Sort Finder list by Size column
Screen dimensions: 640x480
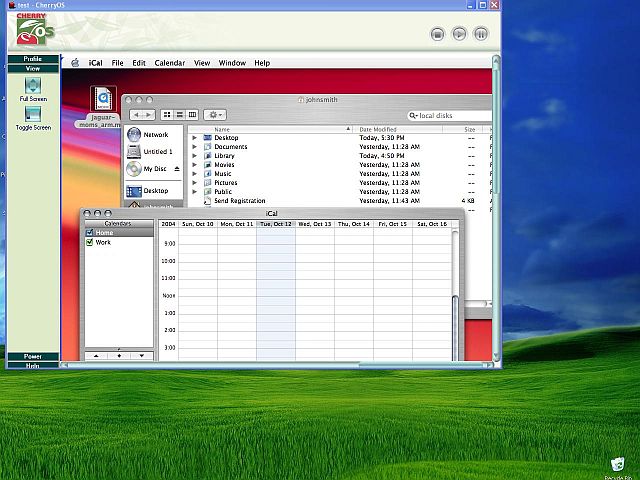pyautogui.click(x=462, y=129)
